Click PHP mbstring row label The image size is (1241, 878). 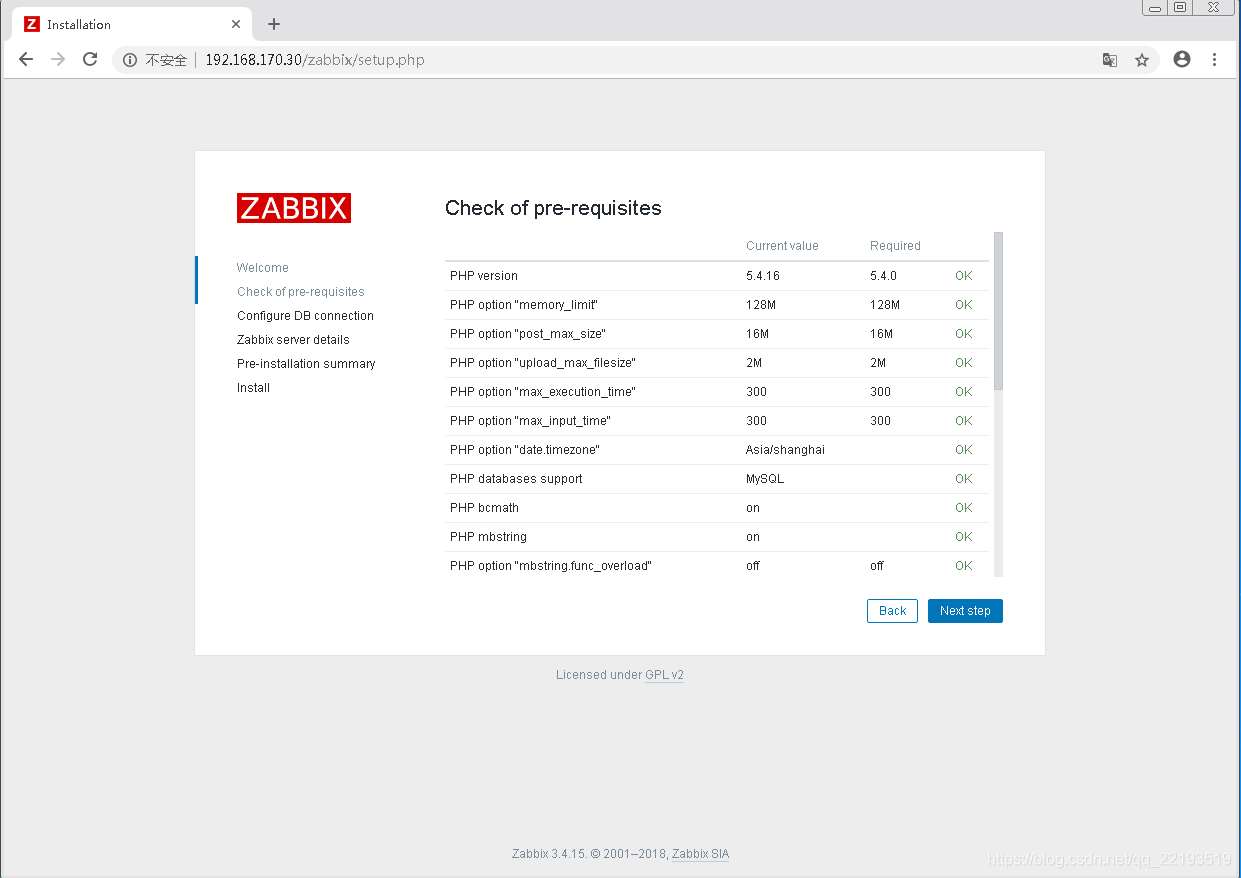488,537
